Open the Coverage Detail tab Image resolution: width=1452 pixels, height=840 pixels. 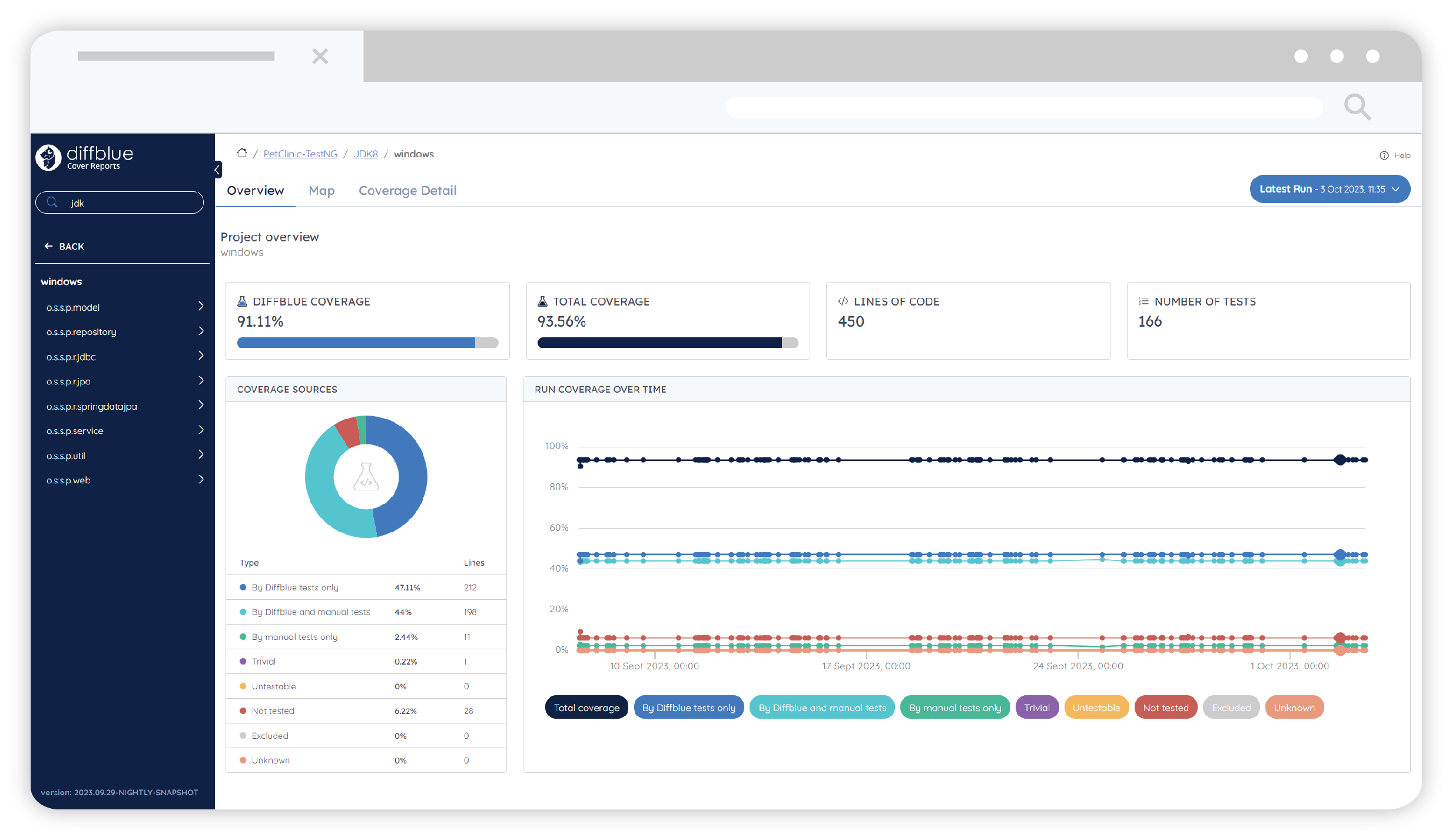click(407, 191)
